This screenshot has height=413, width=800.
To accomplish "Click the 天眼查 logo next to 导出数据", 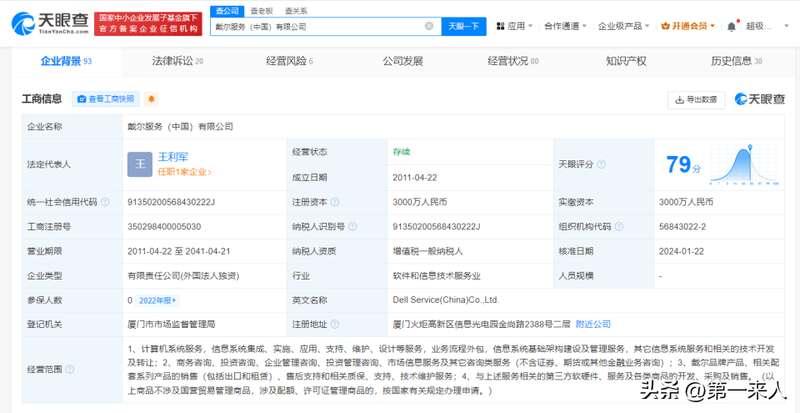I will (x=760, y=100).
